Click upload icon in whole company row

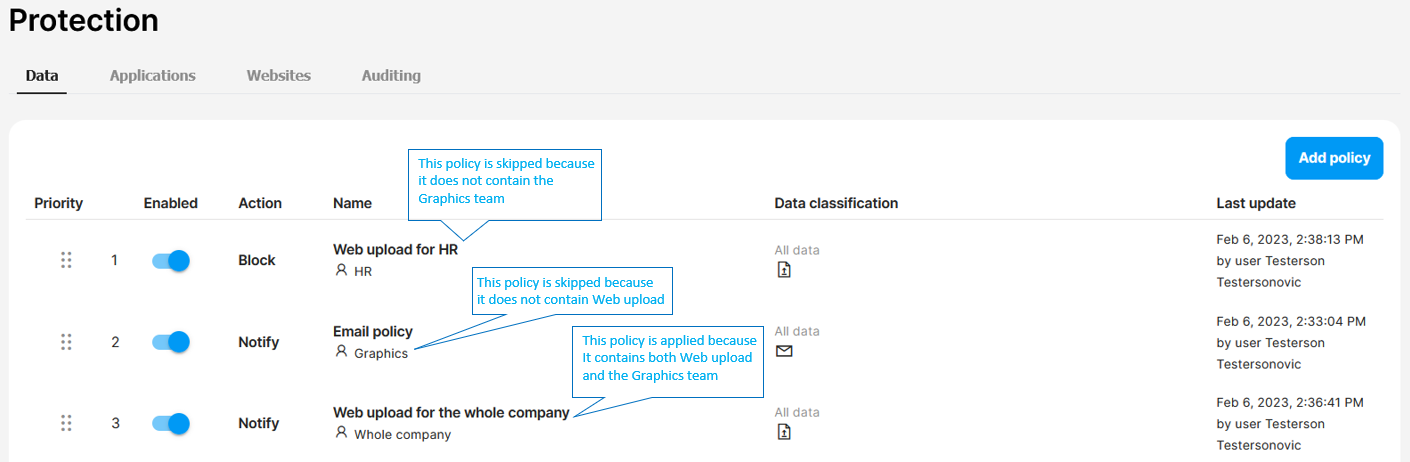click(x=784, y=432)
